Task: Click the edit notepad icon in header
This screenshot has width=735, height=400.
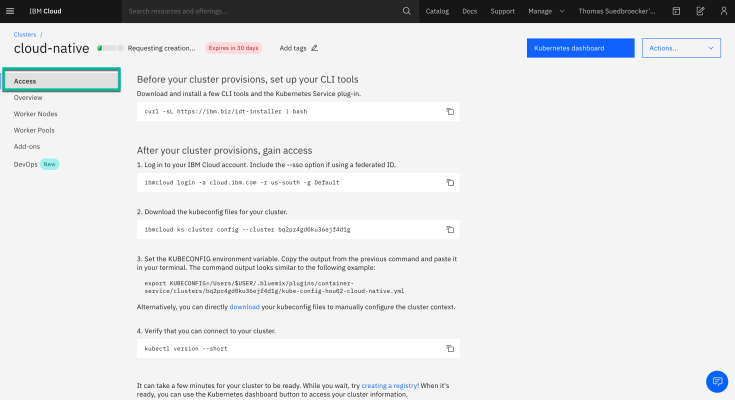Action: pos(700,11)
